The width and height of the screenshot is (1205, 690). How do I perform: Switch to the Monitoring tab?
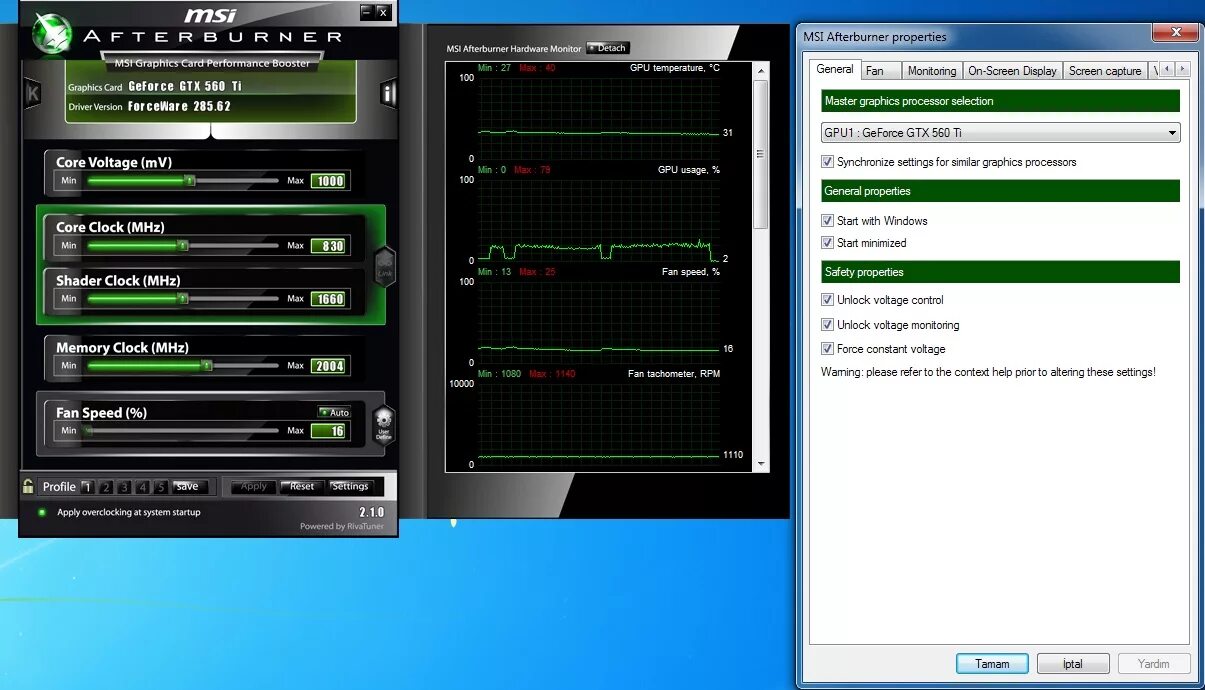(x=932, y=71)
